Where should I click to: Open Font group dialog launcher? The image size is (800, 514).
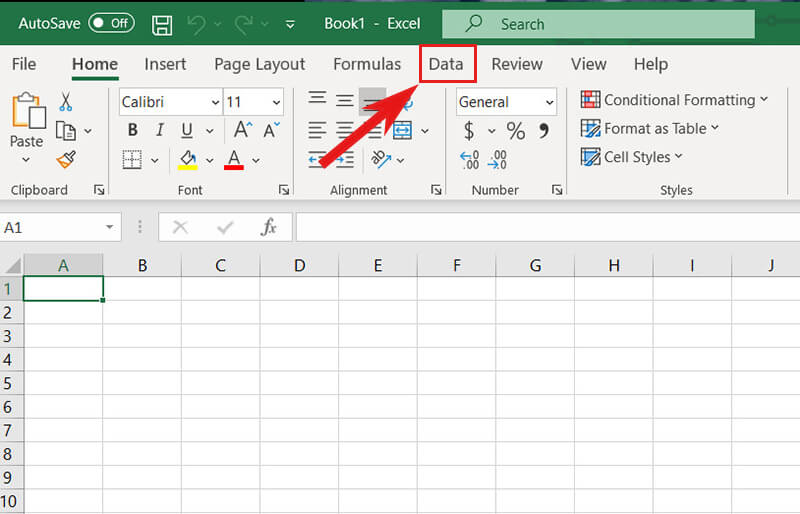tap(284, 190)
